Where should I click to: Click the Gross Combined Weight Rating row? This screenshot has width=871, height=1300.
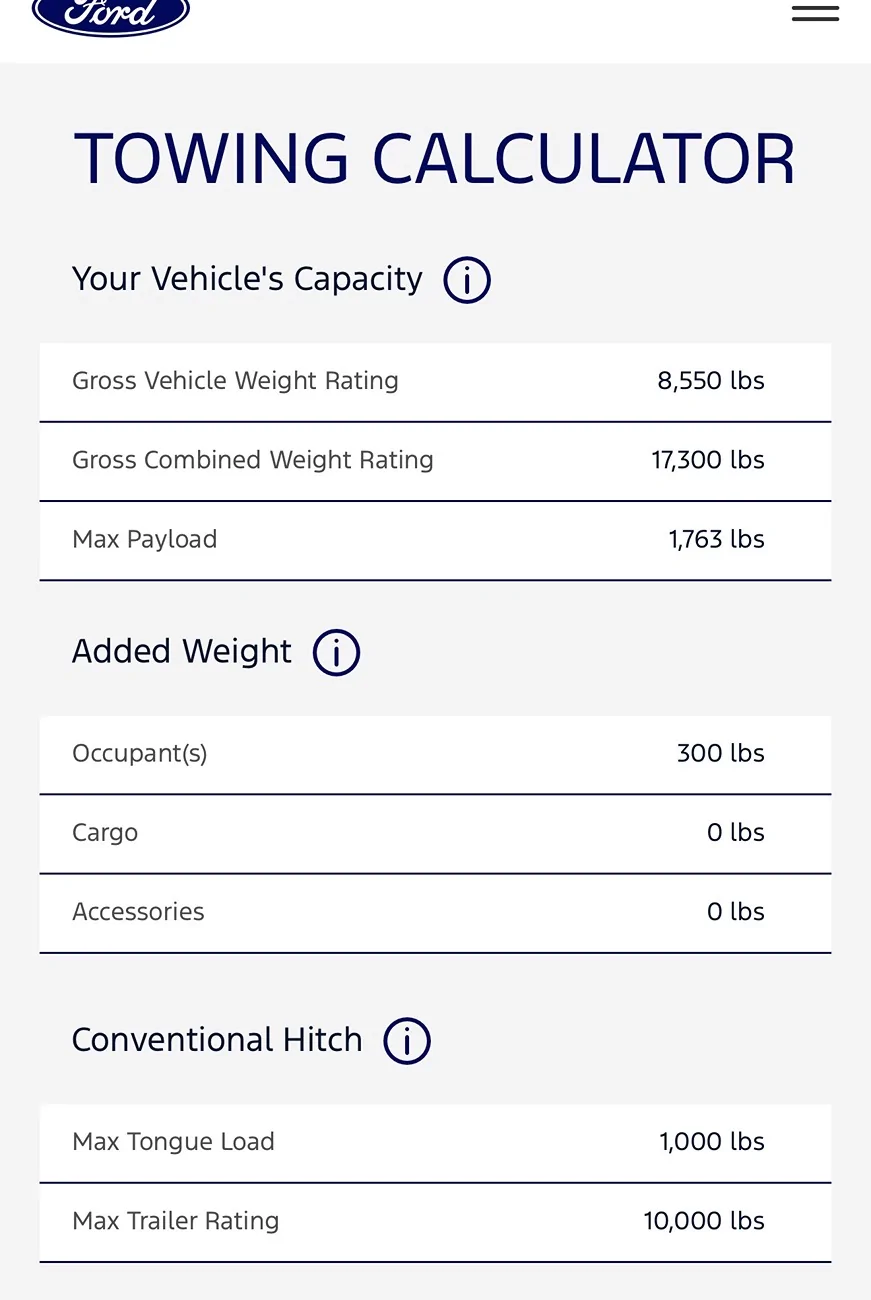coord(435,461)
